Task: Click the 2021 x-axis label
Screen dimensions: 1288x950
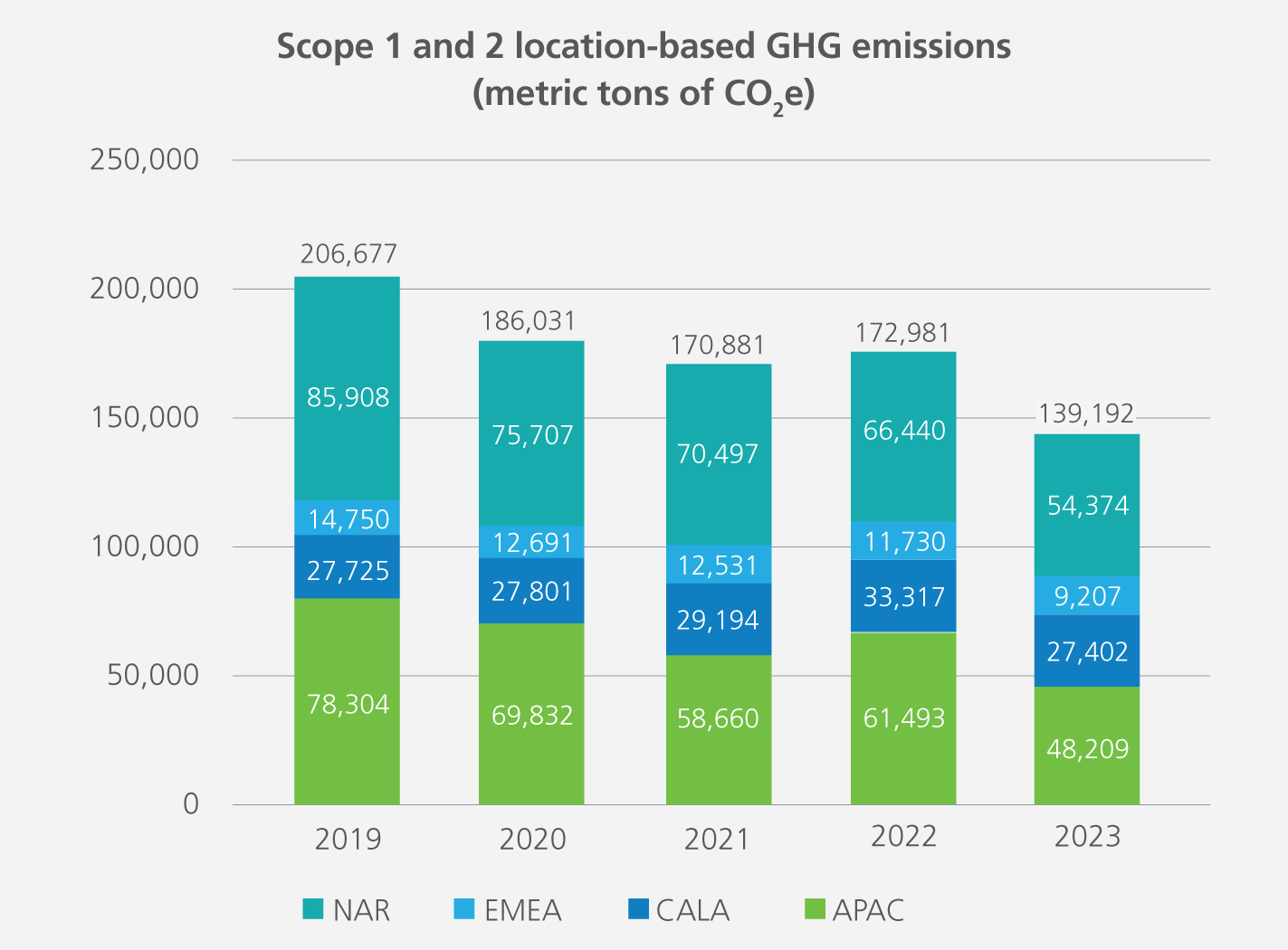Action: pyautogui.click(x=717, y=839)
